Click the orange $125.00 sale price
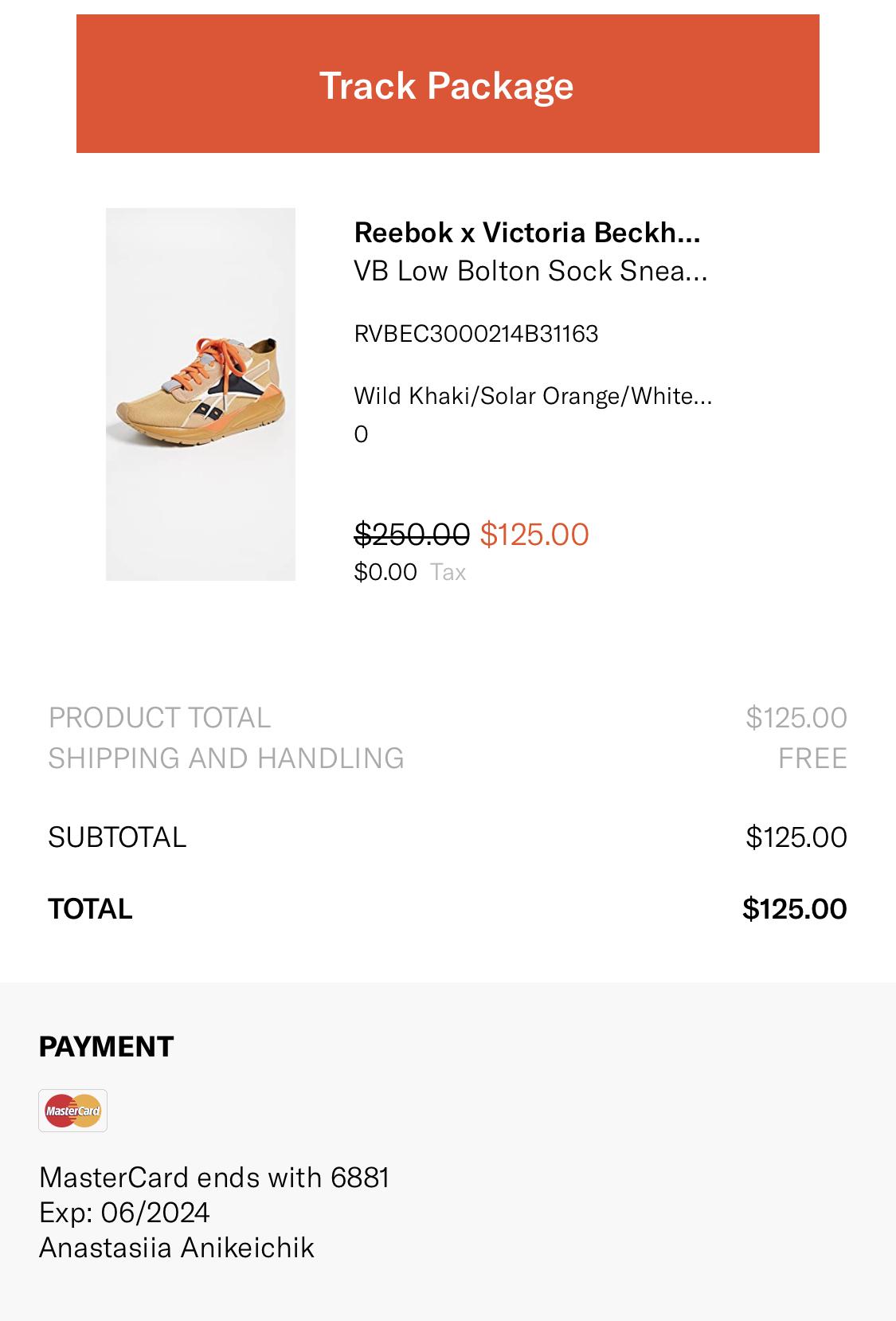This screenshot has height=1321, width=896. [534, 534]
